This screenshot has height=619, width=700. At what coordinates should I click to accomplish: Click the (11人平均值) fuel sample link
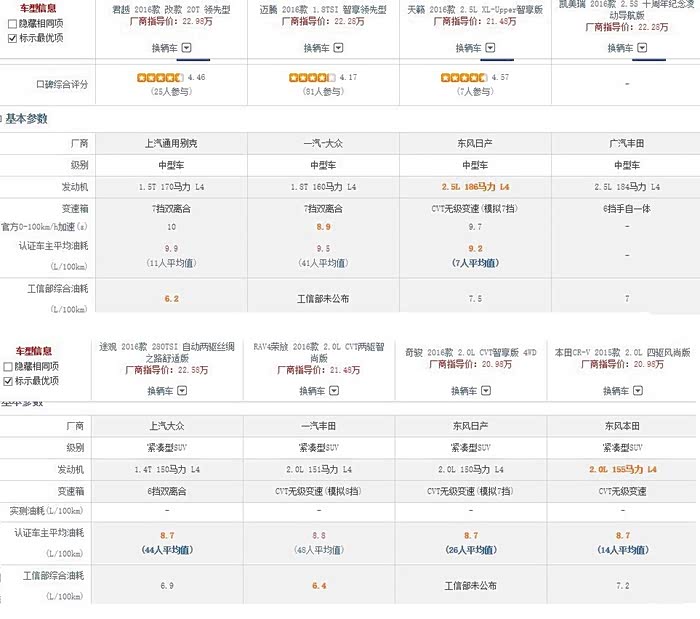click(x=171, y=263)
